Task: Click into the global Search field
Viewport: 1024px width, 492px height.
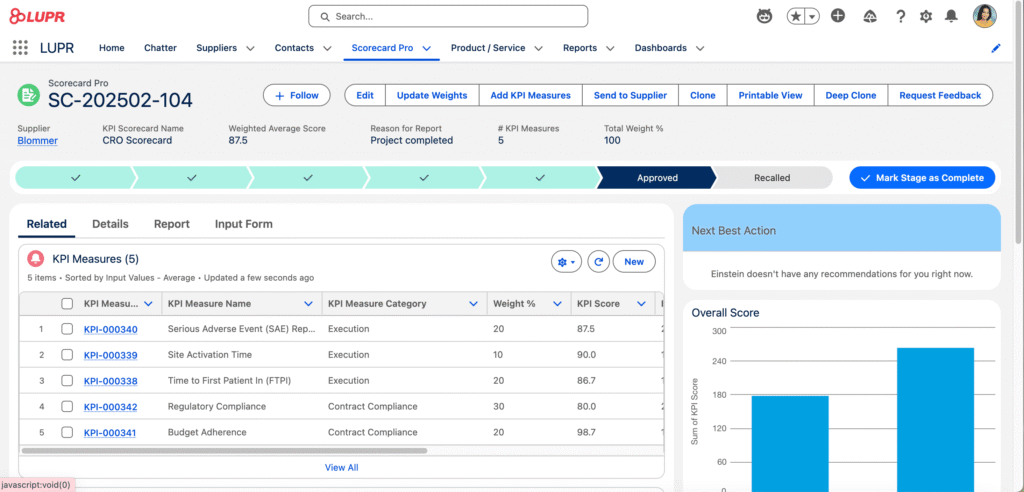Action: pos(448,16)
